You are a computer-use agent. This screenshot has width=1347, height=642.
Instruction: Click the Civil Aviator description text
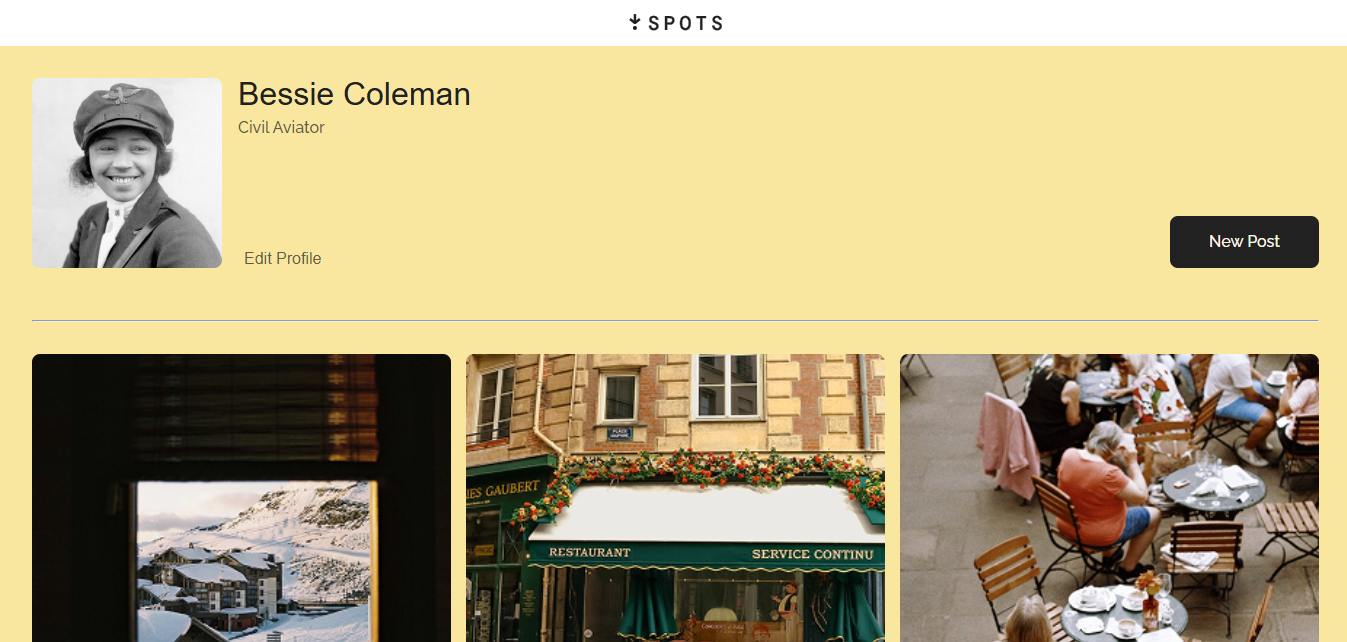point(281,127)
